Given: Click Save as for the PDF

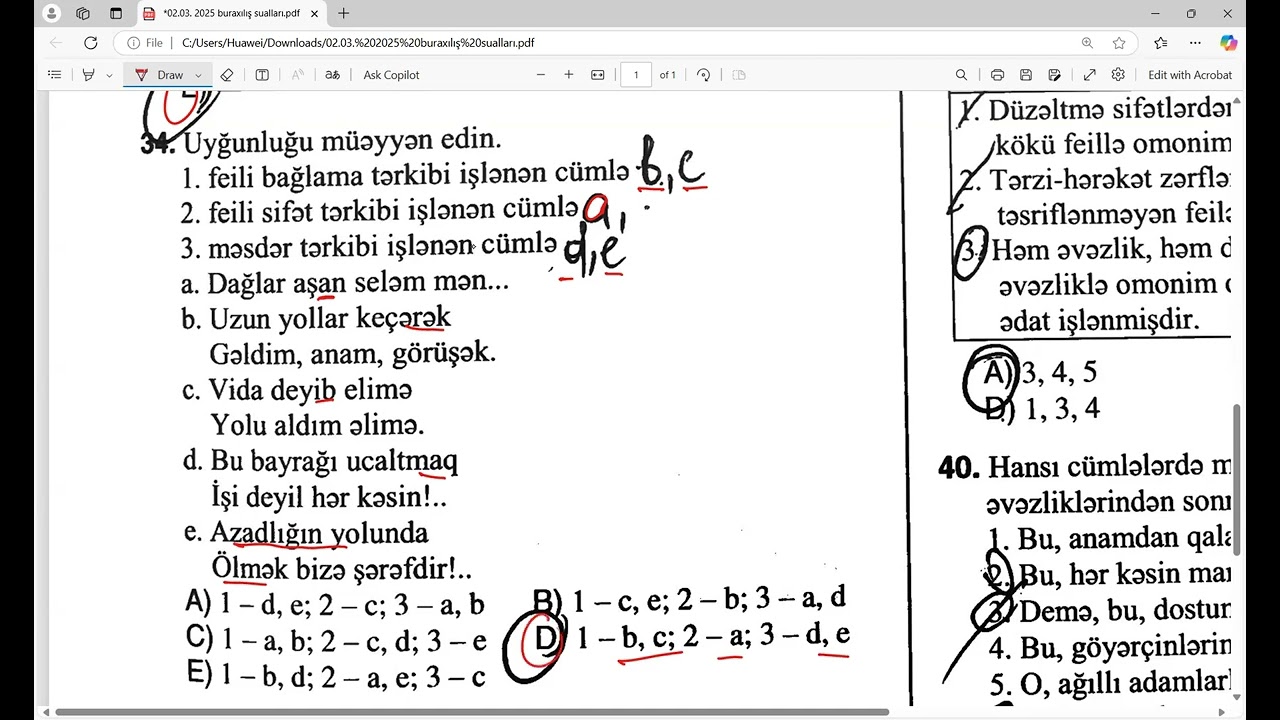Looking at the screenshot, I should [1054, 75].
